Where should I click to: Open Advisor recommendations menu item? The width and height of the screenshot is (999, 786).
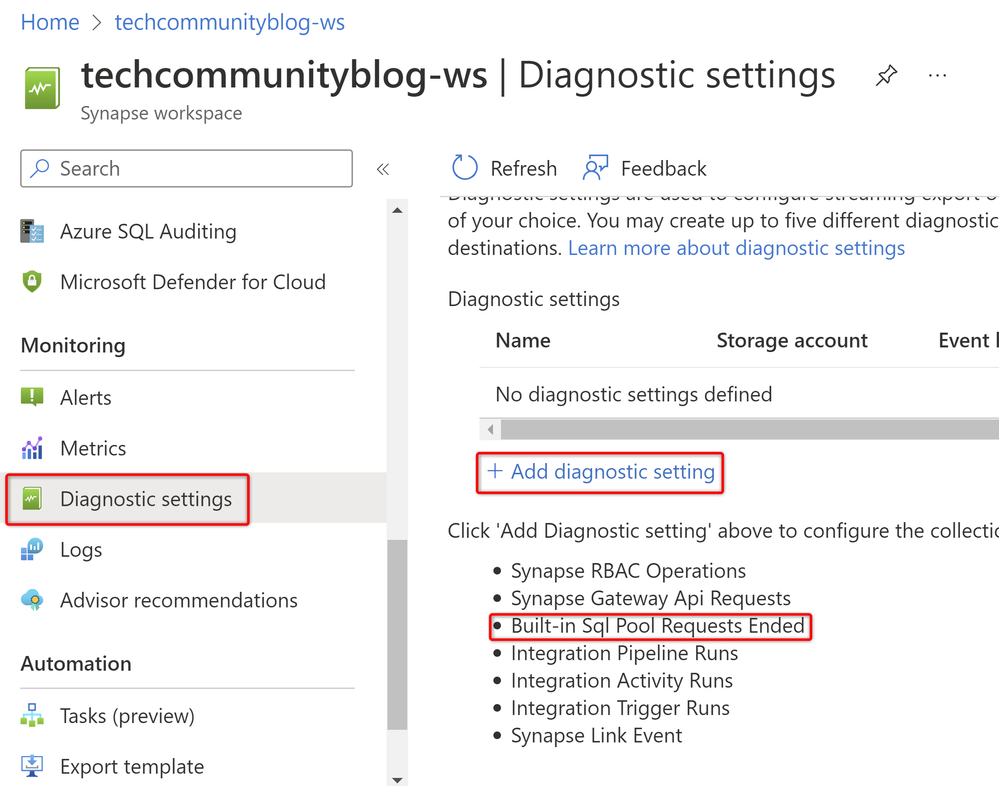[178, 600]
